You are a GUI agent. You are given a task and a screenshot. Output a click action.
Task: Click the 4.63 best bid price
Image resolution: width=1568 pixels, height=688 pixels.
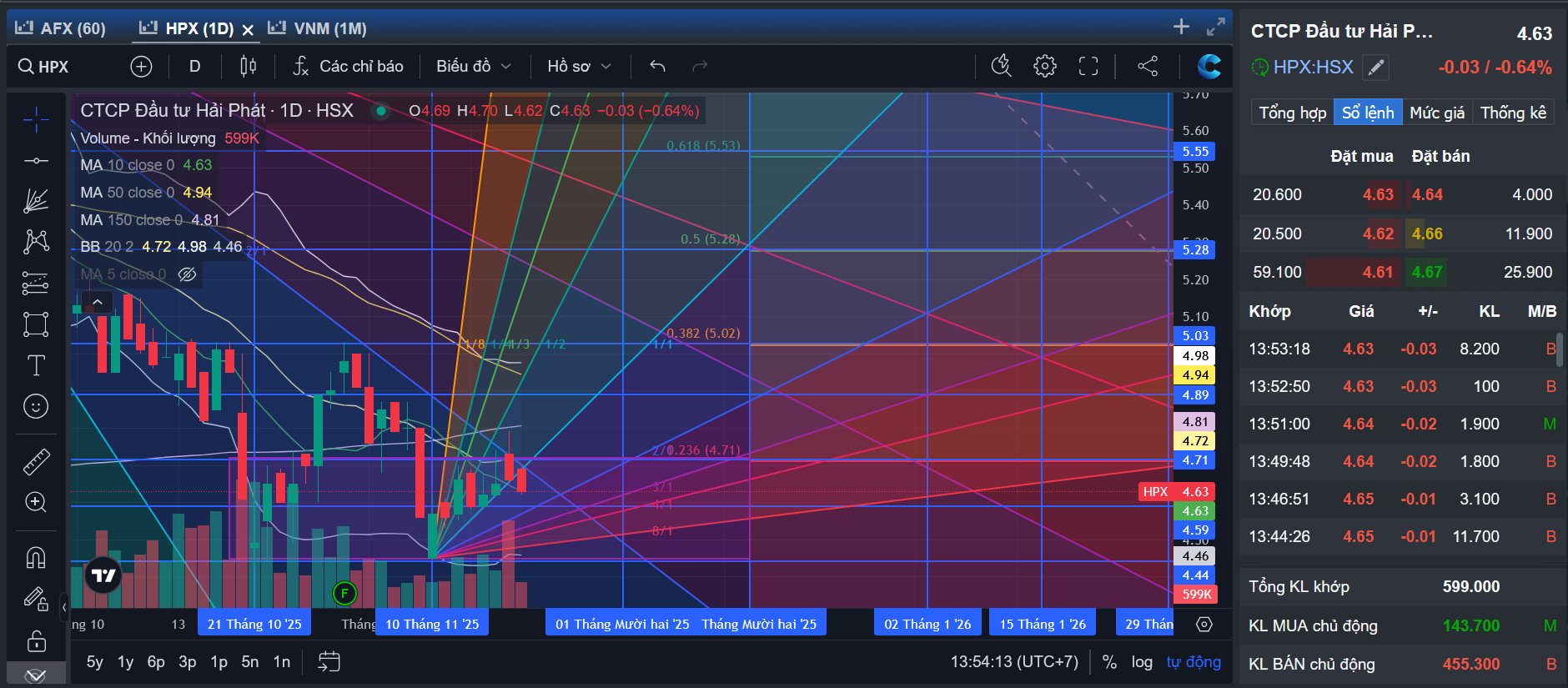pyautogui.click(x=1378, y=194)
